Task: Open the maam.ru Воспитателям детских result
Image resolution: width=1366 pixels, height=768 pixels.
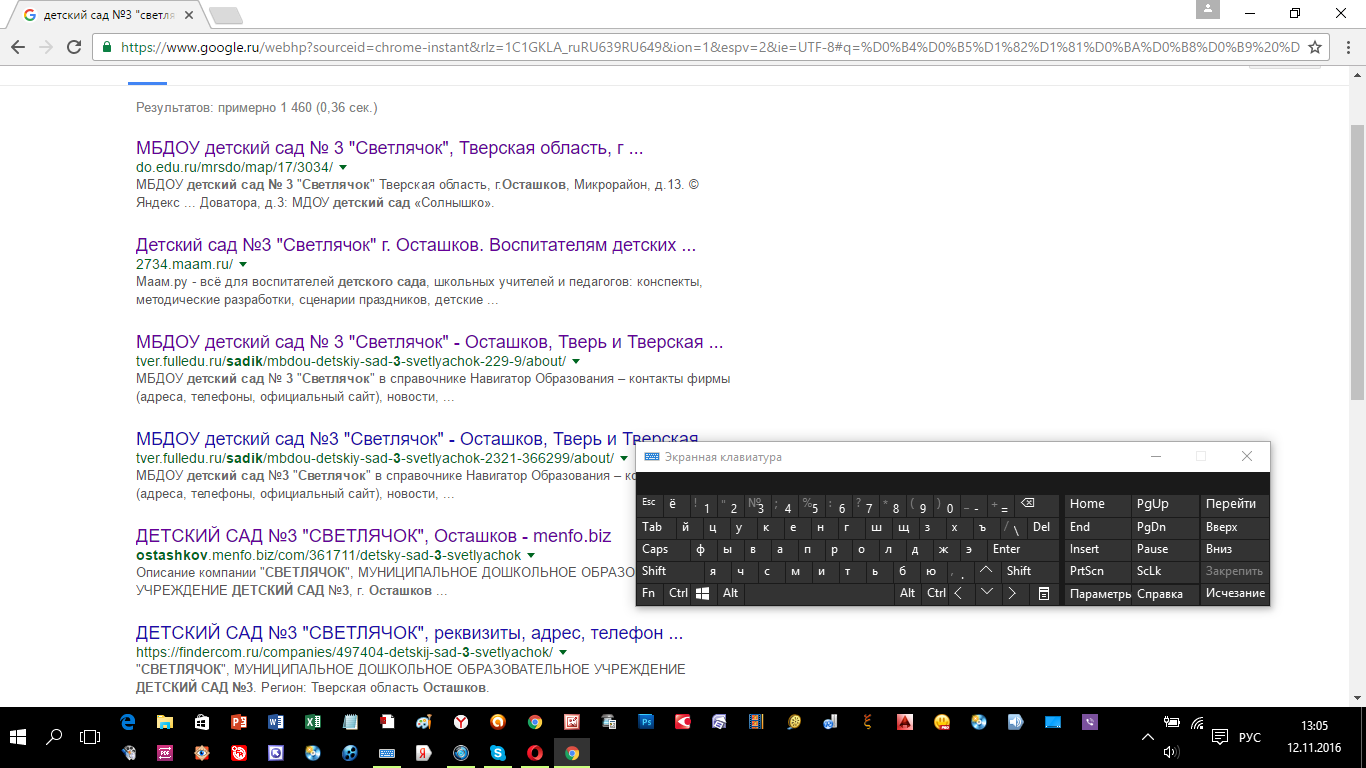Action: point(416,245)
